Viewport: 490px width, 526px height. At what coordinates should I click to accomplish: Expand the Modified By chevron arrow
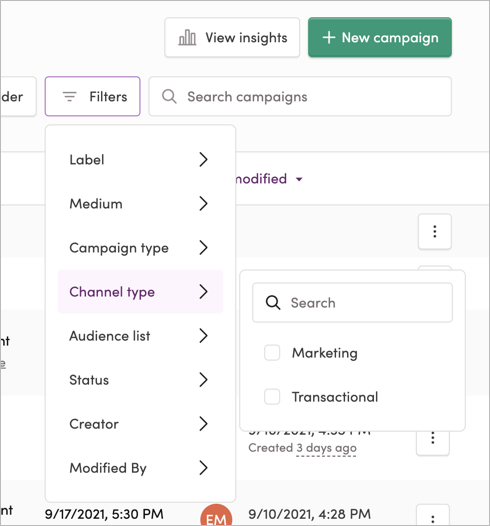[203, 468]
